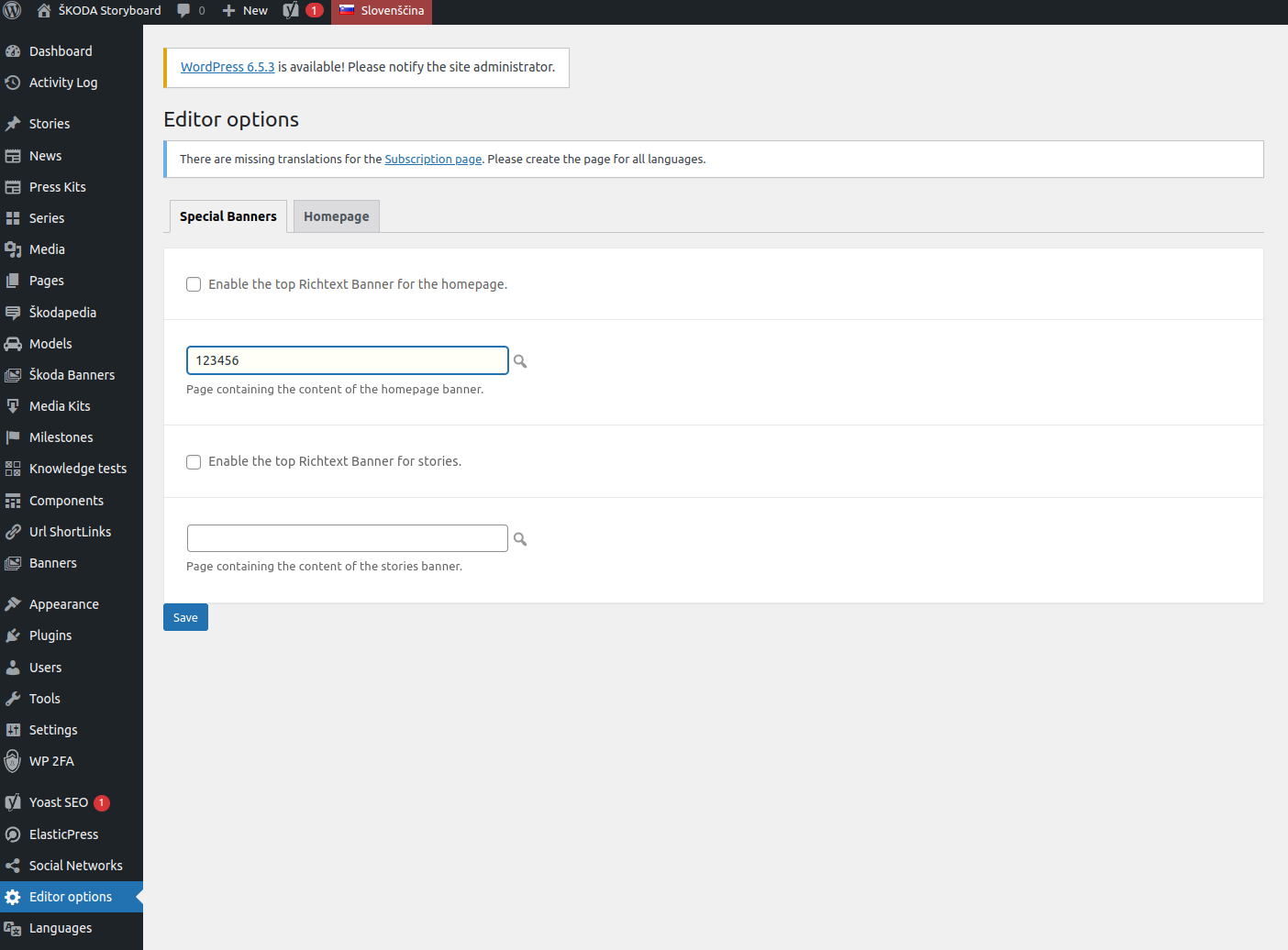Viewport: 1288px width, 950px height.
Task: Switch to the Special Banners tab
Action: [228, 216]
